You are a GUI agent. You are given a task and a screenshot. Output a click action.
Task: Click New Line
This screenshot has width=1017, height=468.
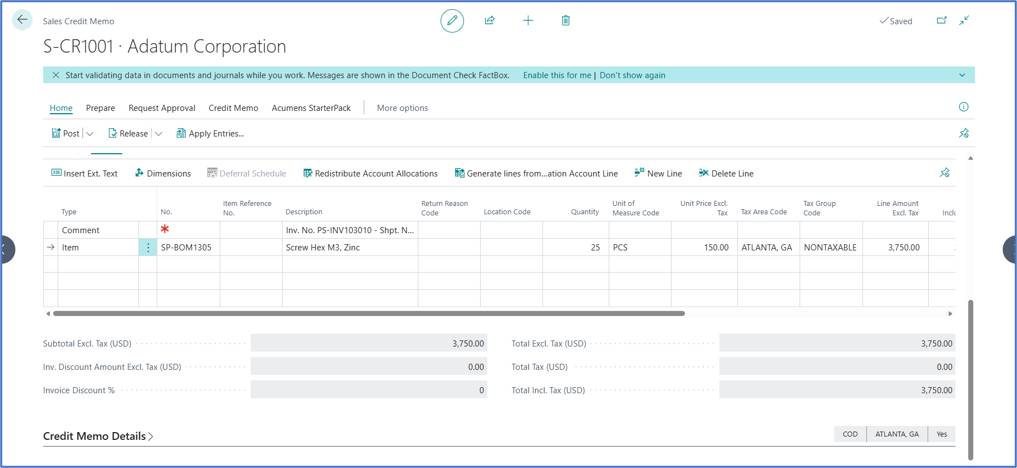[658, 173]
